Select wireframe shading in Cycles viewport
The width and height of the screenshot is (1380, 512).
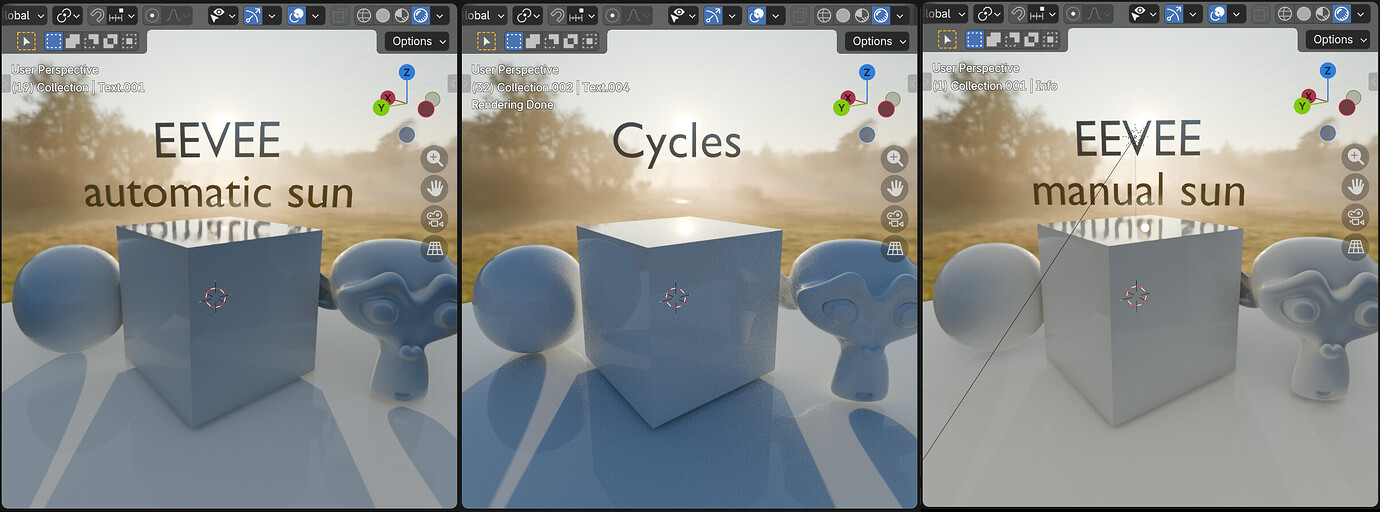point(824,15)
